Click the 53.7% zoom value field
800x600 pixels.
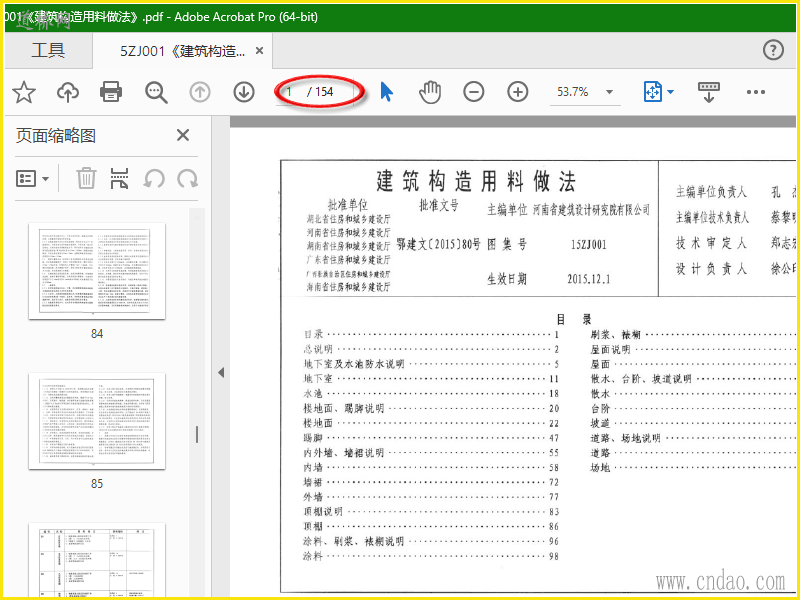[573, 92]
